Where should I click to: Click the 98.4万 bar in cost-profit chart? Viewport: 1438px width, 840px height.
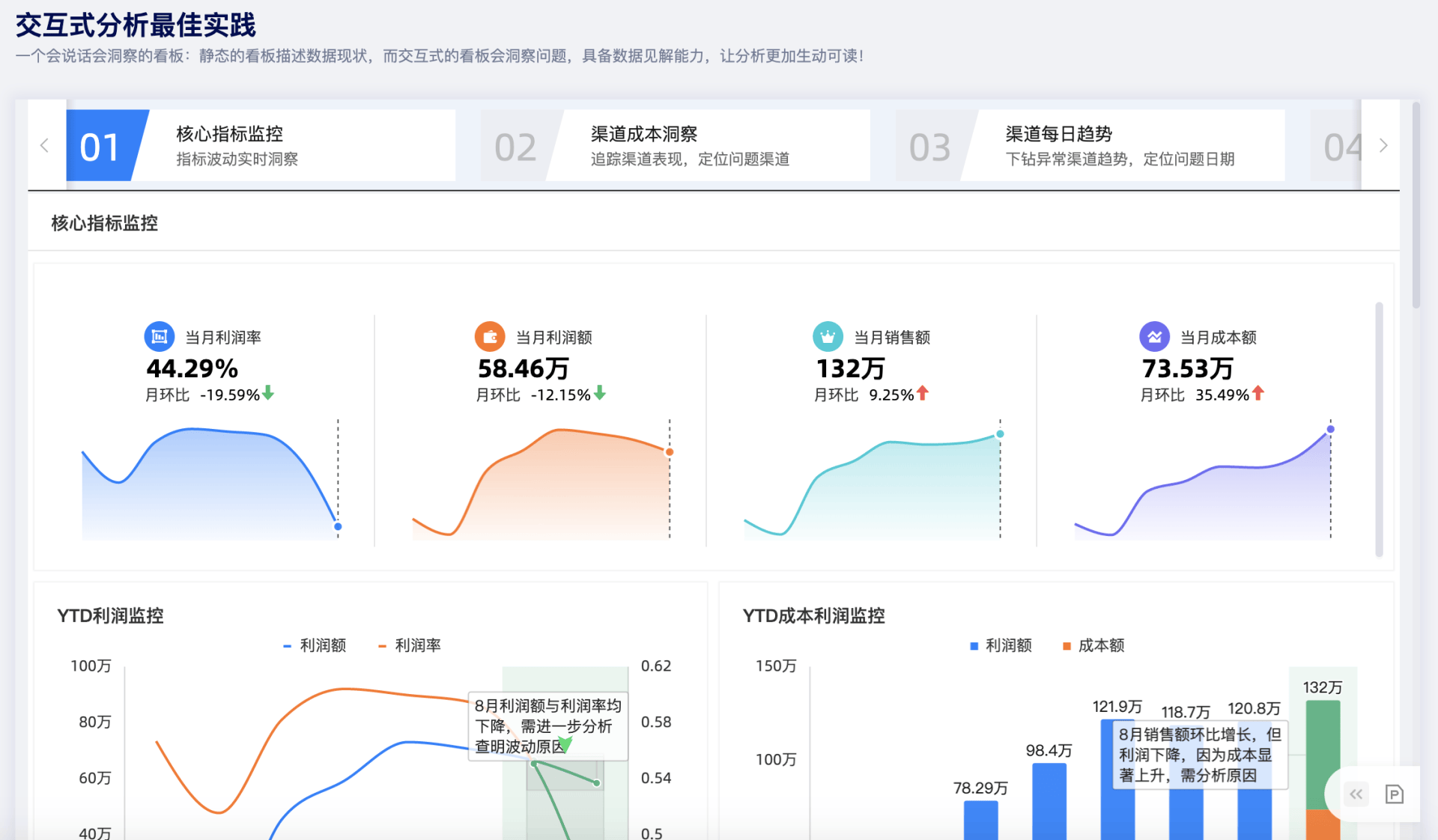1049,801
